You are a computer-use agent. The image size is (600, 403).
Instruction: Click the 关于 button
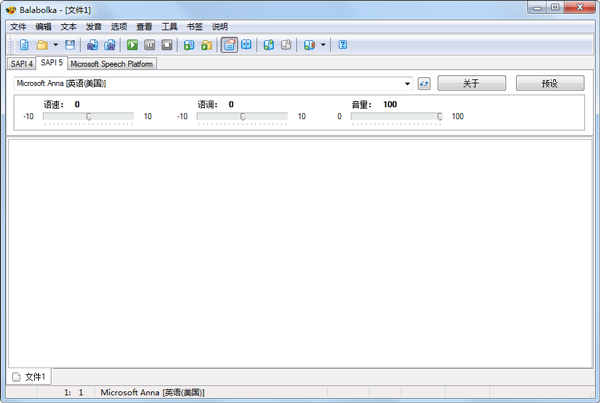tap(471, 84)
